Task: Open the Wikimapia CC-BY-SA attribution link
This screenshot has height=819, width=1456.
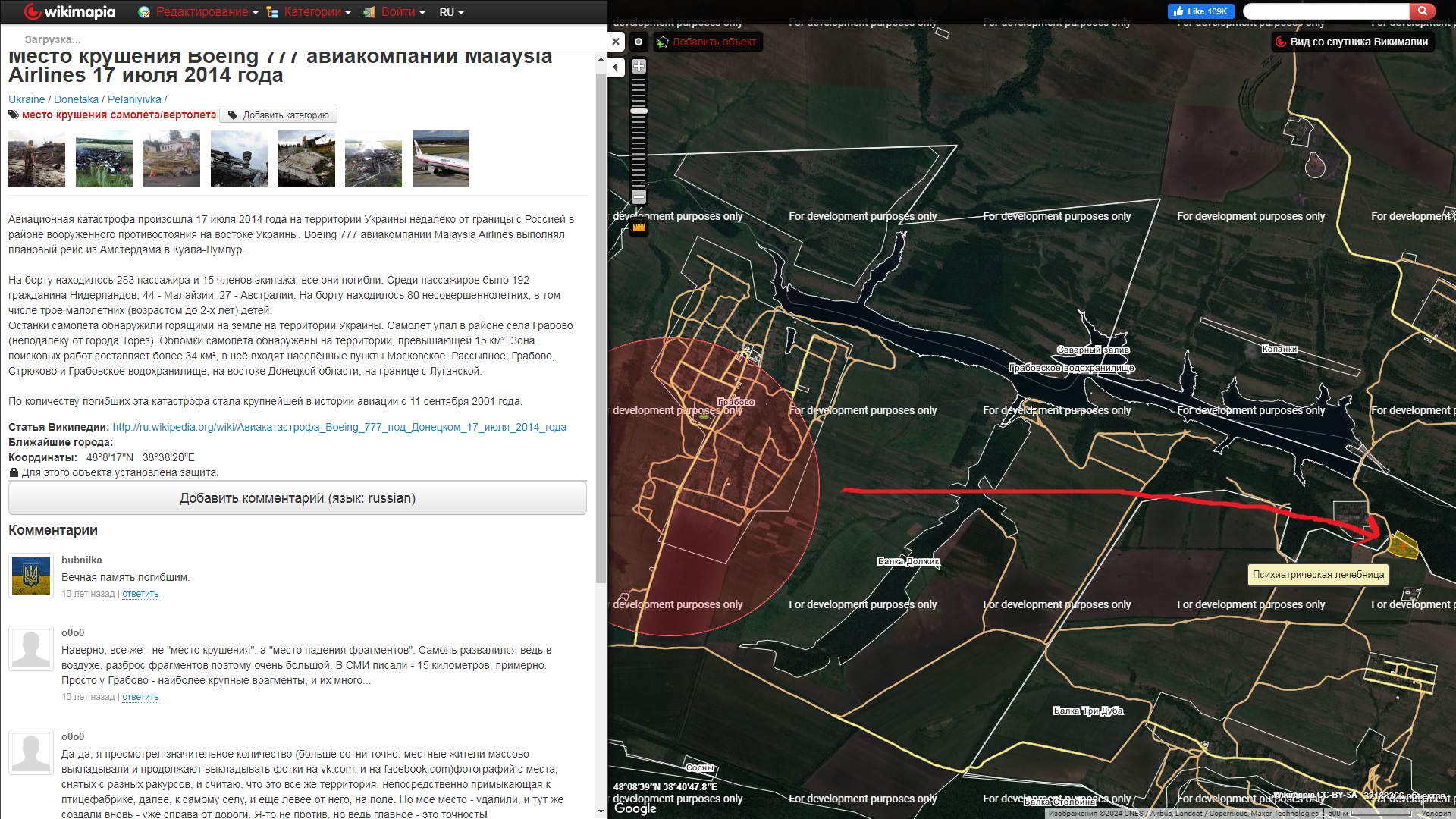Action: tap(1315, 795)
